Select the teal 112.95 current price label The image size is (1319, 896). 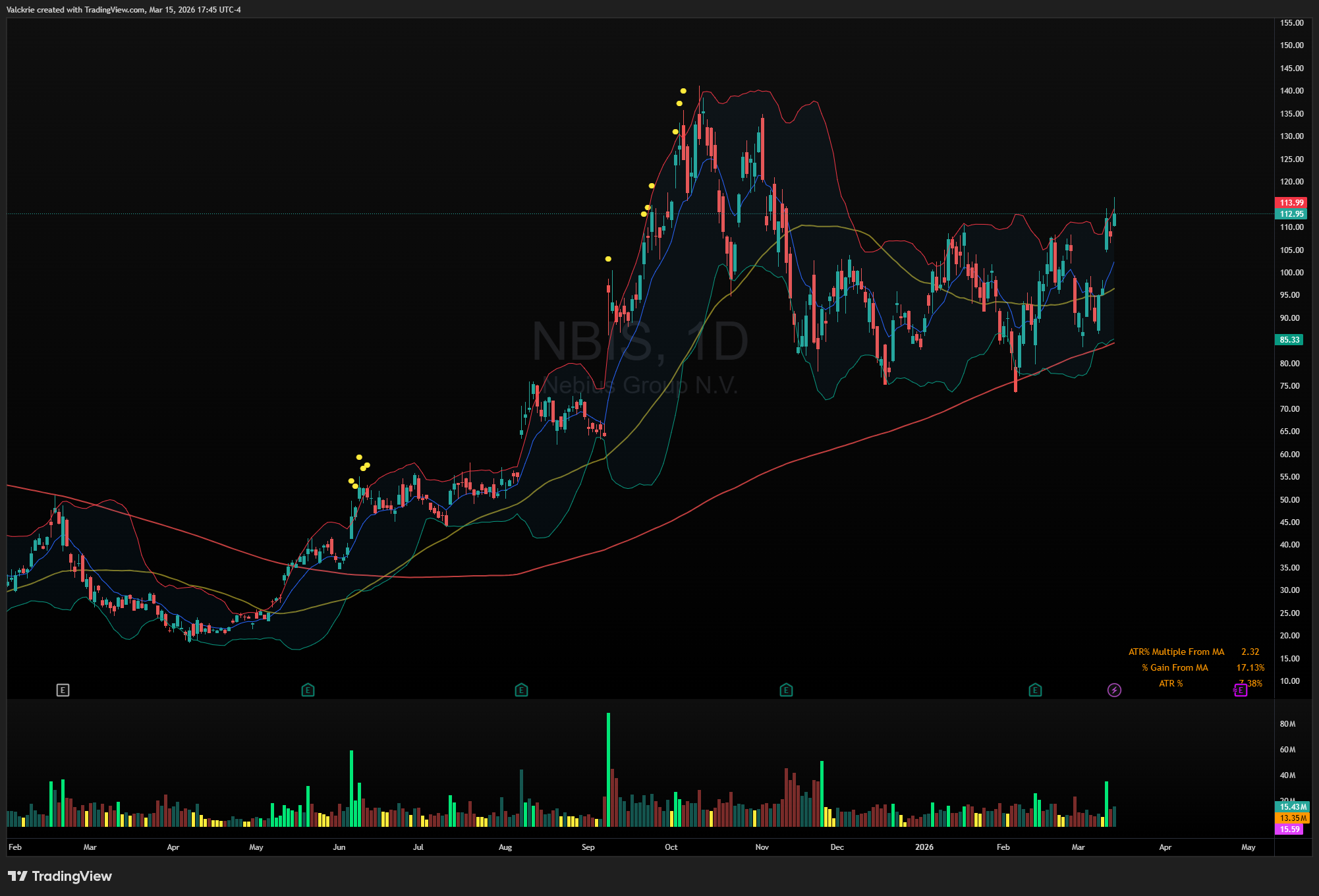pos(1291,213)
